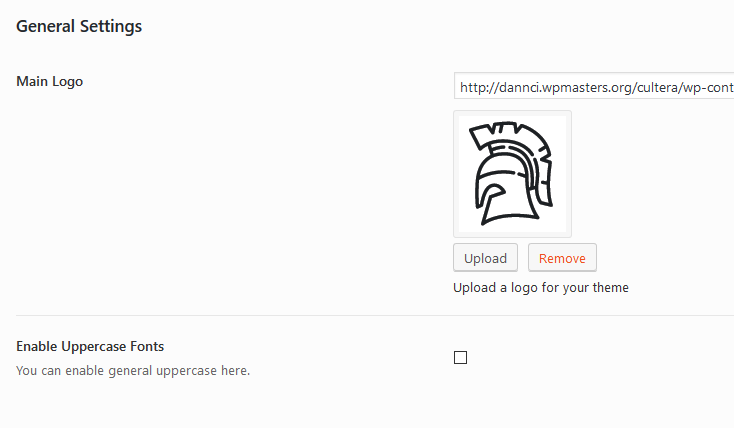Tick the box to enable general uppercase
Image resolution: width=734 pixels, height=428 pixels.
pyautogui.click(x=460, y=357)
